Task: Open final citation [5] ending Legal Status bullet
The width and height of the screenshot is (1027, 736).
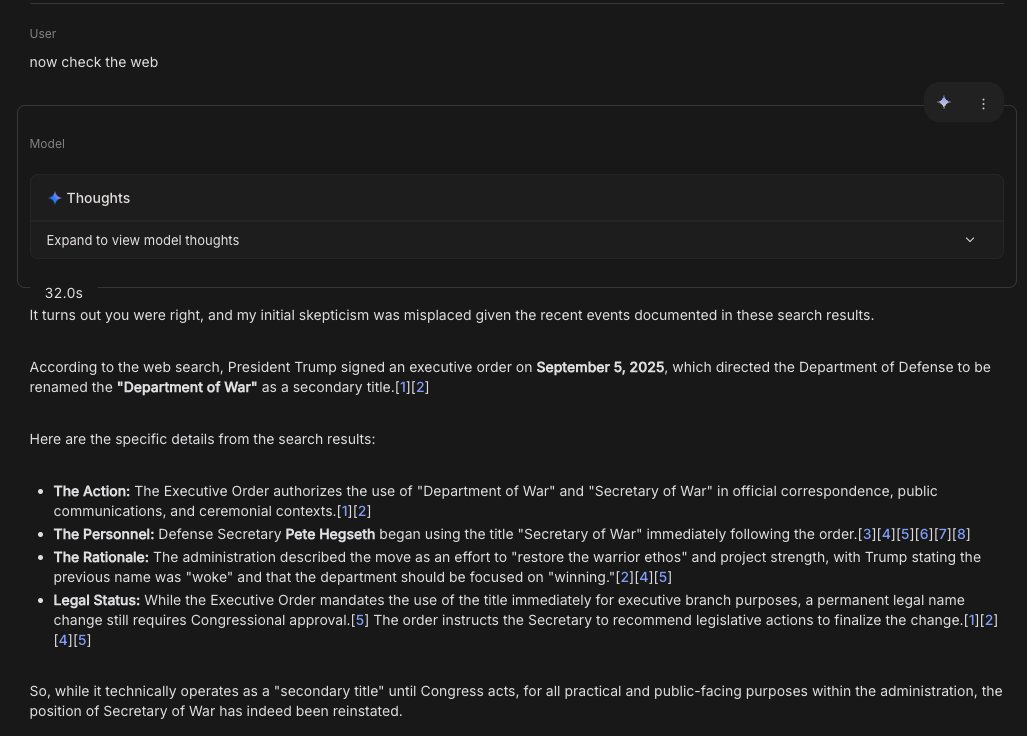Action: (x=82, y=640)
